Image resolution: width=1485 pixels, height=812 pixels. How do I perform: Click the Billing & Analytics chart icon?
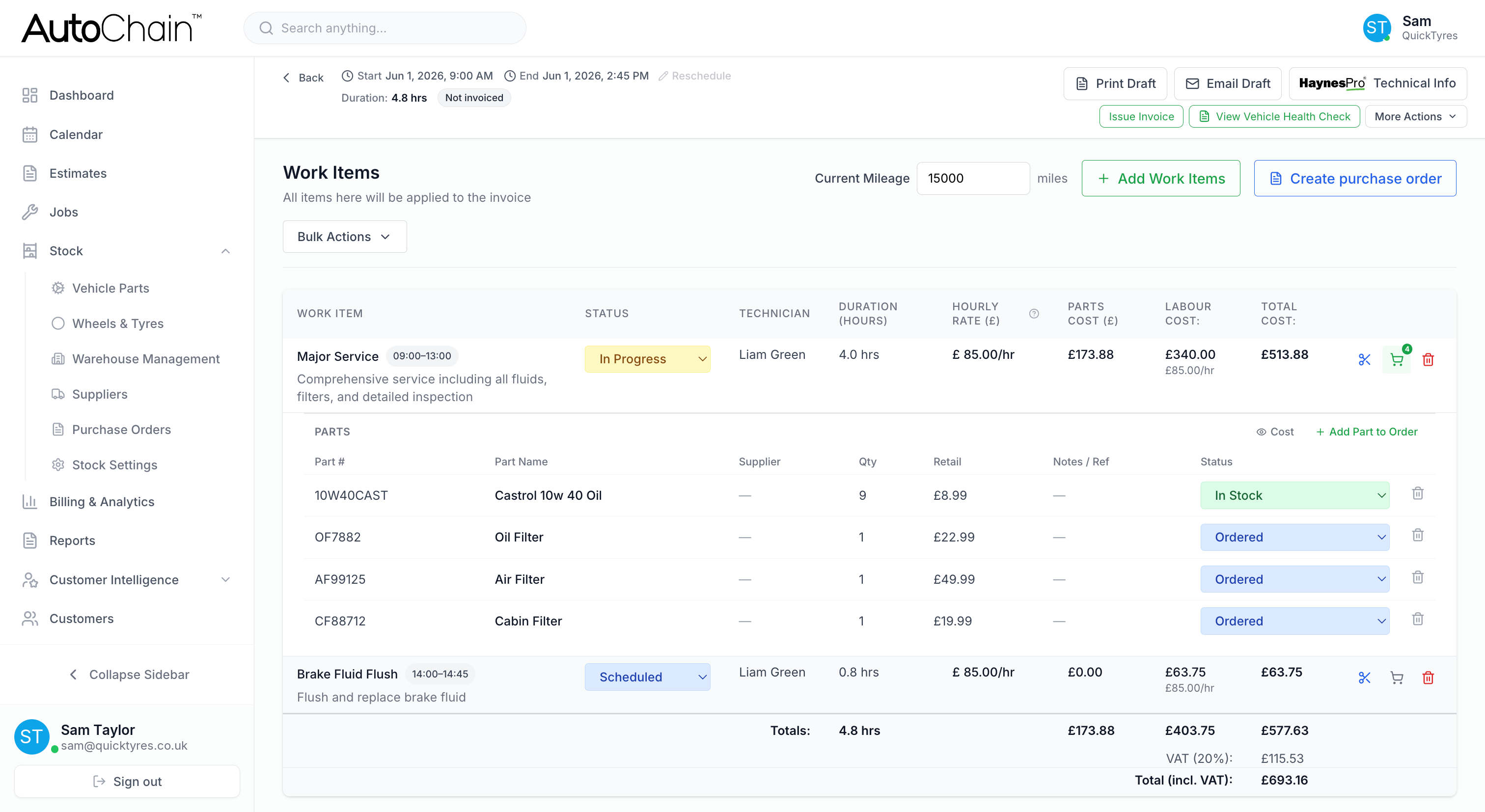tap(30, 502)
